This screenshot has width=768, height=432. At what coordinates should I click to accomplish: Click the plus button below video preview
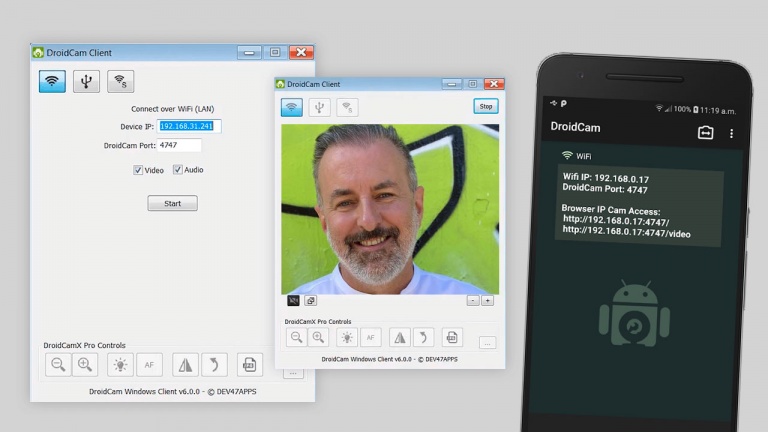[x=487, y=300]
